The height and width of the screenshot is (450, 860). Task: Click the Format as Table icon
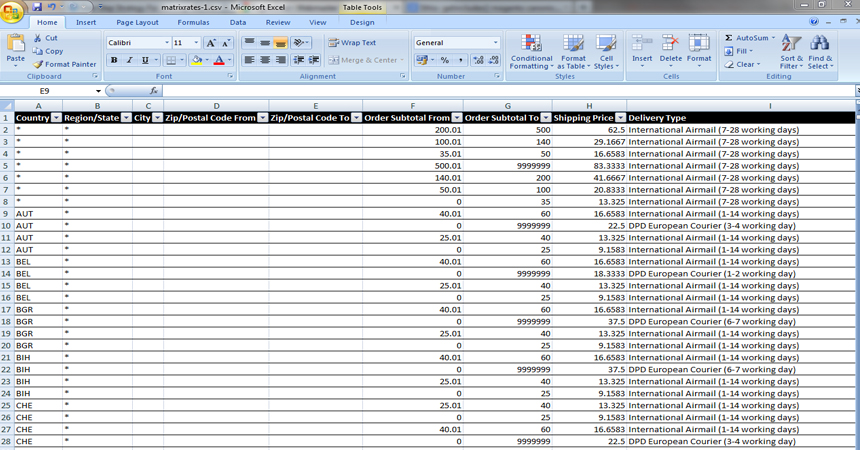pyautogui.click(x=573, y=50)
